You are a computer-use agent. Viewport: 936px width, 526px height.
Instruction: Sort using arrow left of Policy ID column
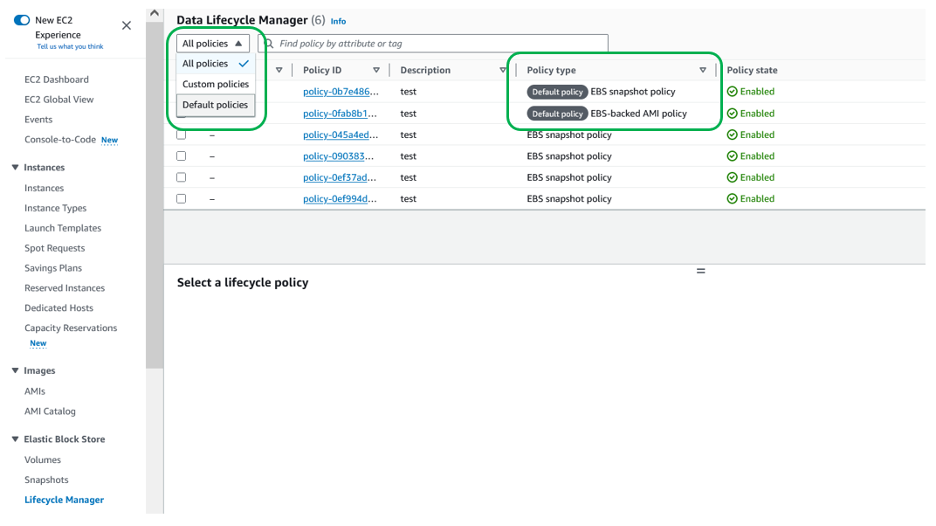coord(279,70)
